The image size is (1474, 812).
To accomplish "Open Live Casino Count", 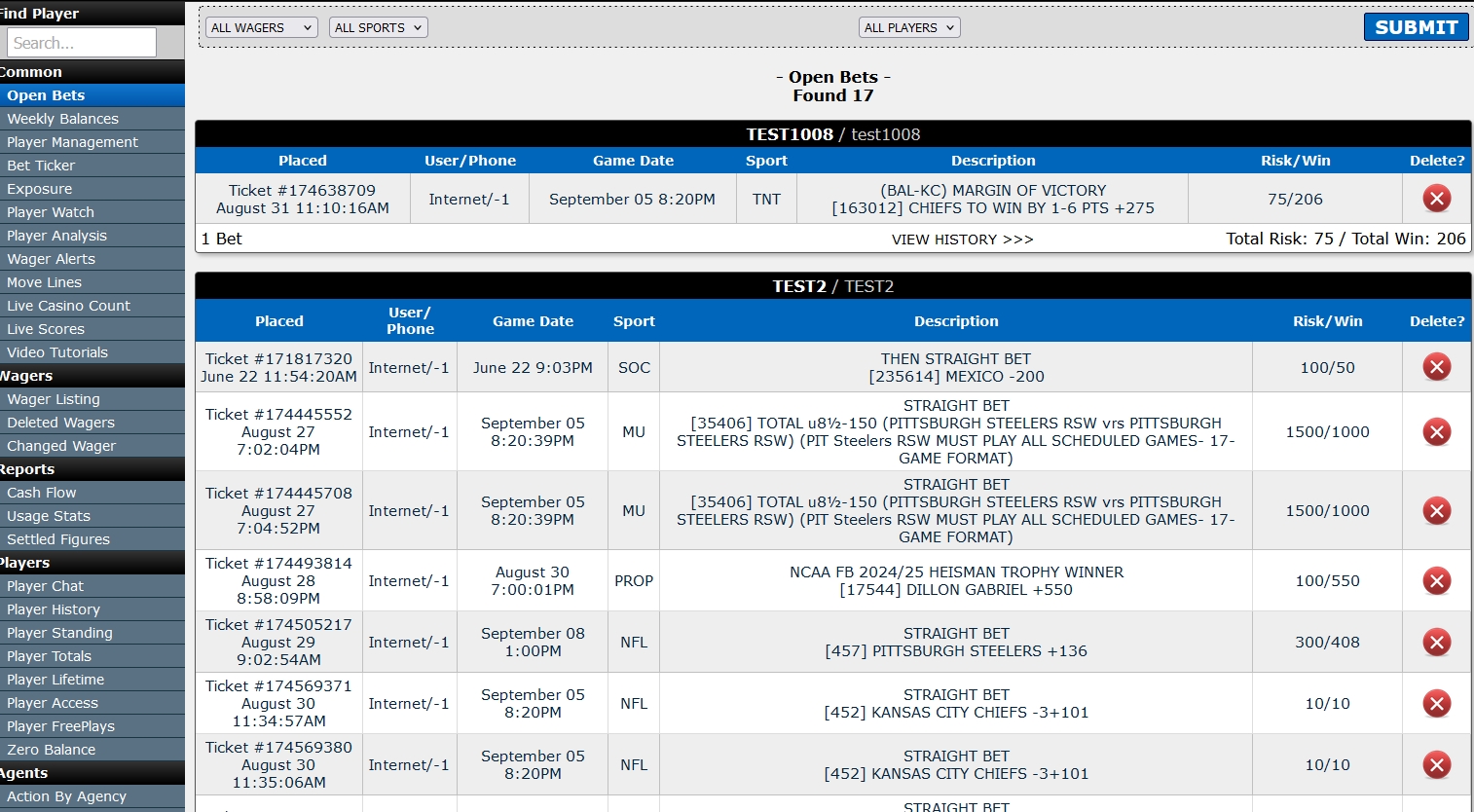I will 92,306.
